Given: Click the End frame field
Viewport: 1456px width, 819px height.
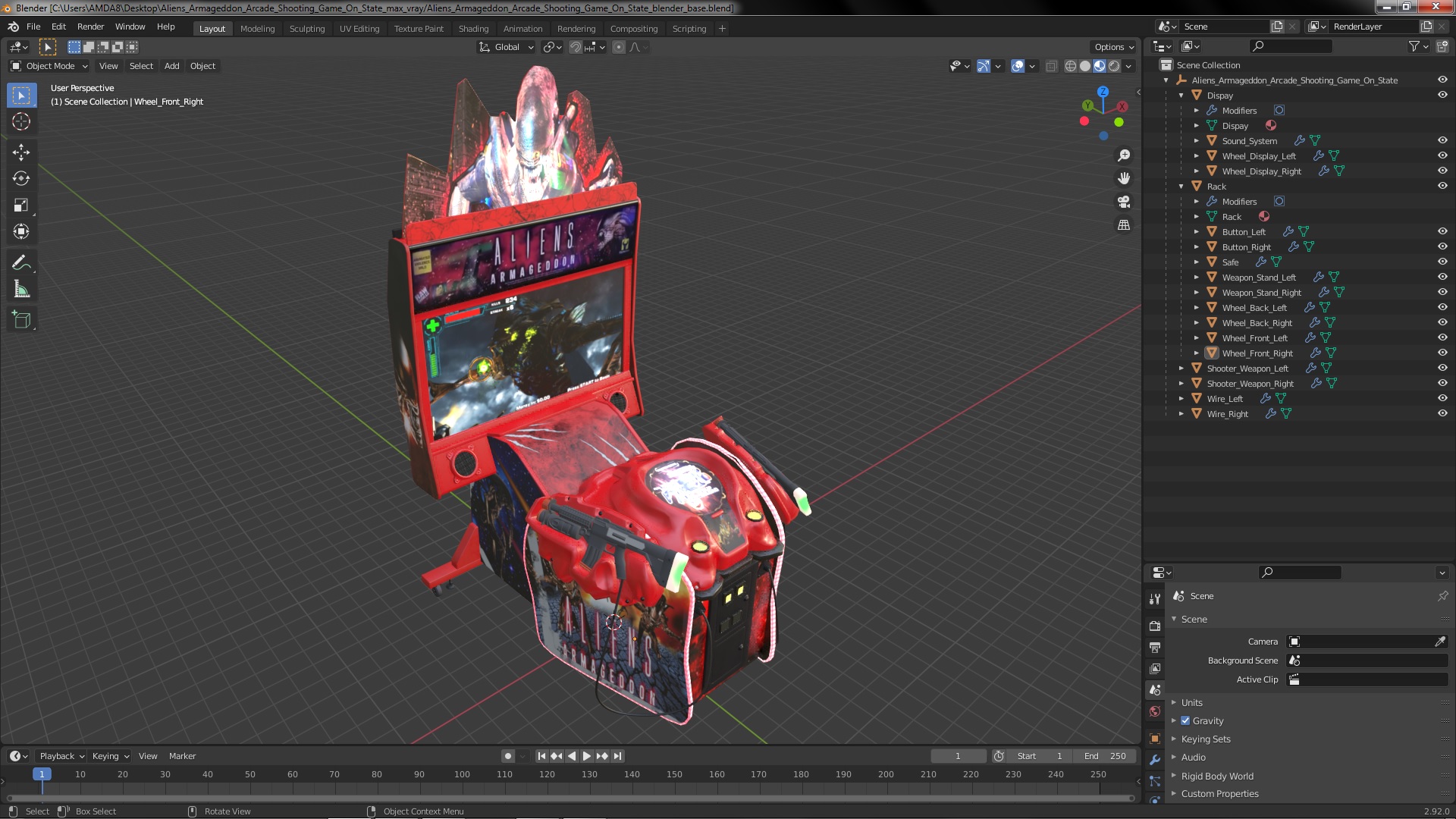Looking at the screenshot, I should click(1105, 756).
